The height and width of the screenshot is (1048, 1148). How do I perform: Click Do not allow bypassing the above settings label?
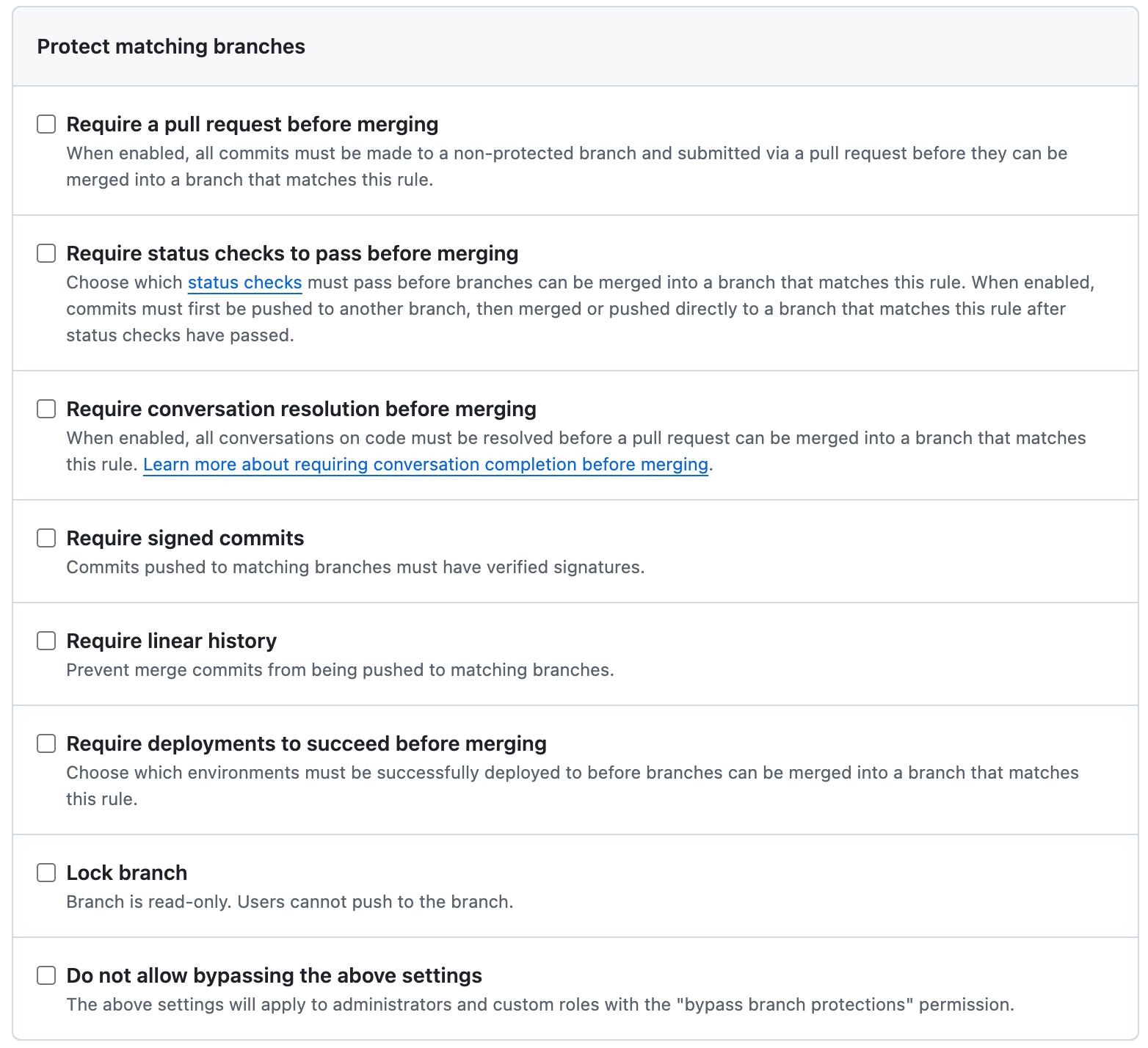(x=275, y=975)
